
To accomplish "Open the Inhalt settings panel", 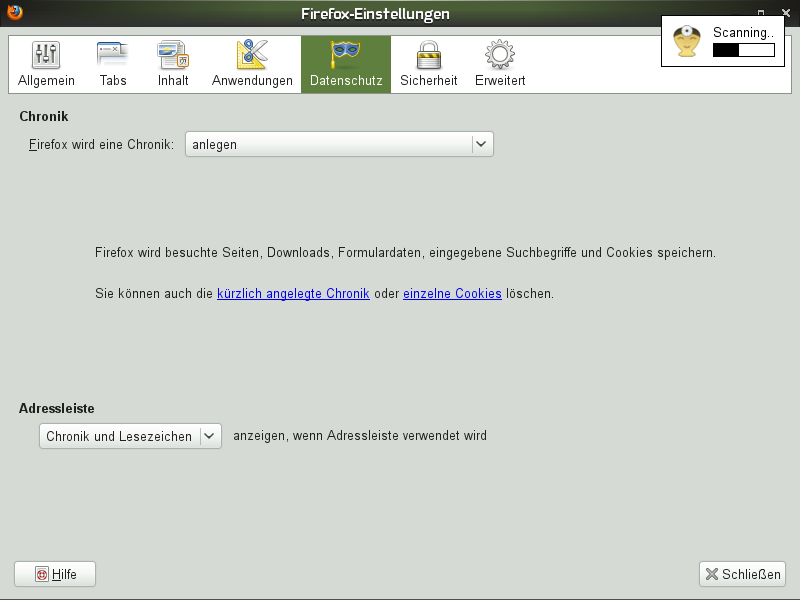I will (x=173, y=64).
